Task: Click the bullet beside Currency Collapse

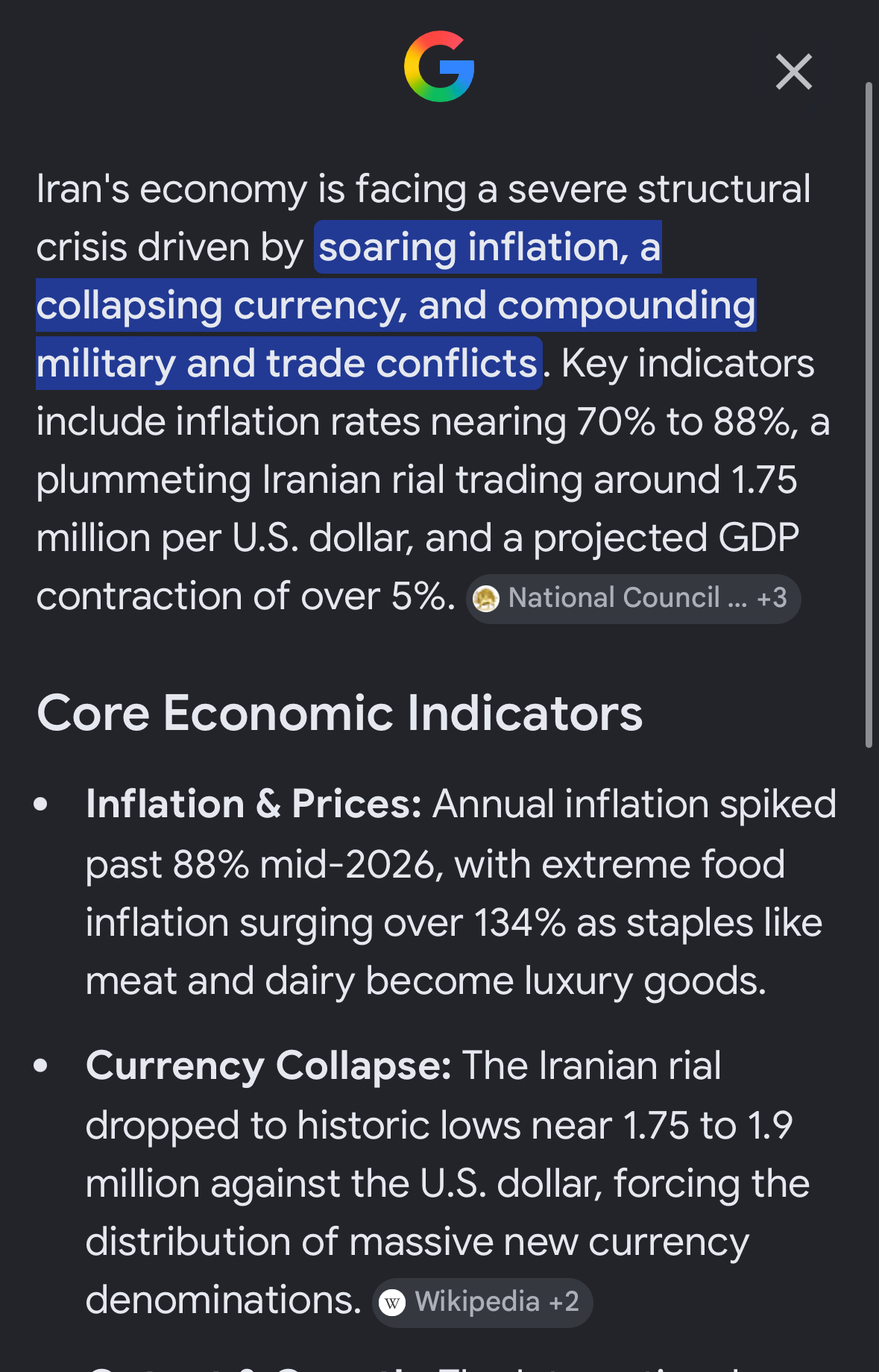Action: click(x=41, y=1066)
